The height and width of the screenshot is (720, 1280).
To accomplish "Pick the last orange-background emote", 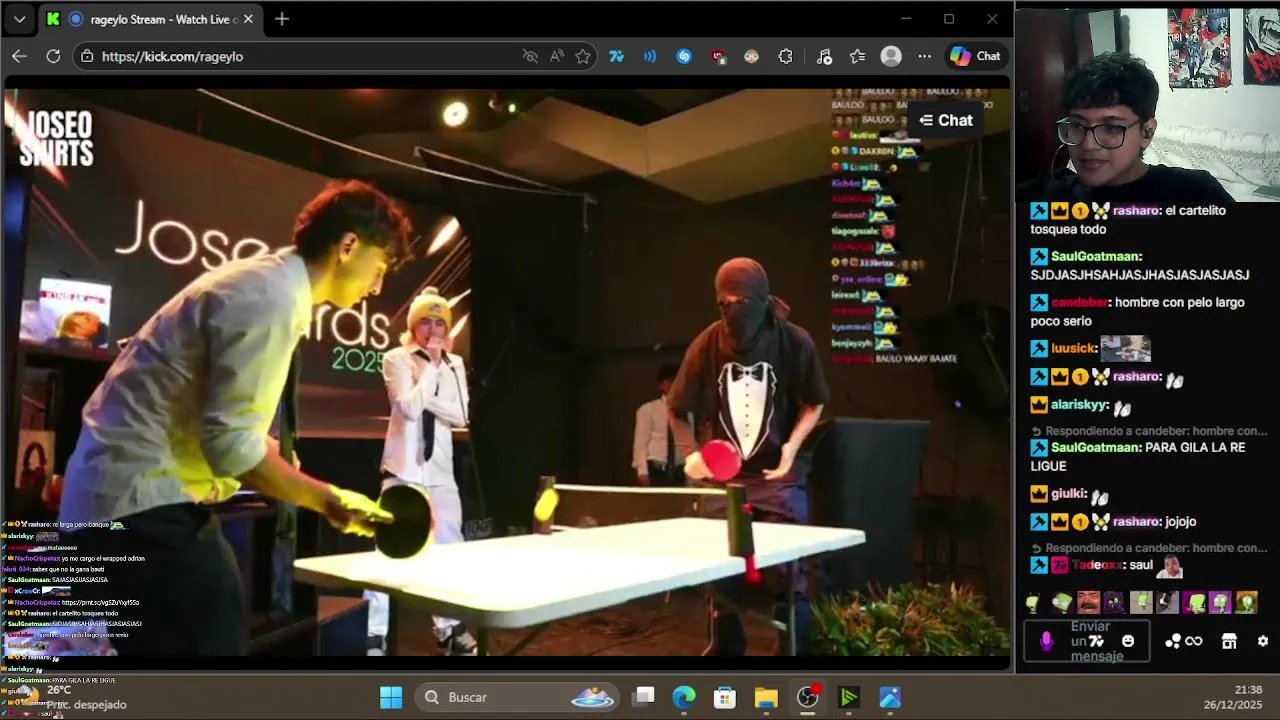I will pos(1246,602).
